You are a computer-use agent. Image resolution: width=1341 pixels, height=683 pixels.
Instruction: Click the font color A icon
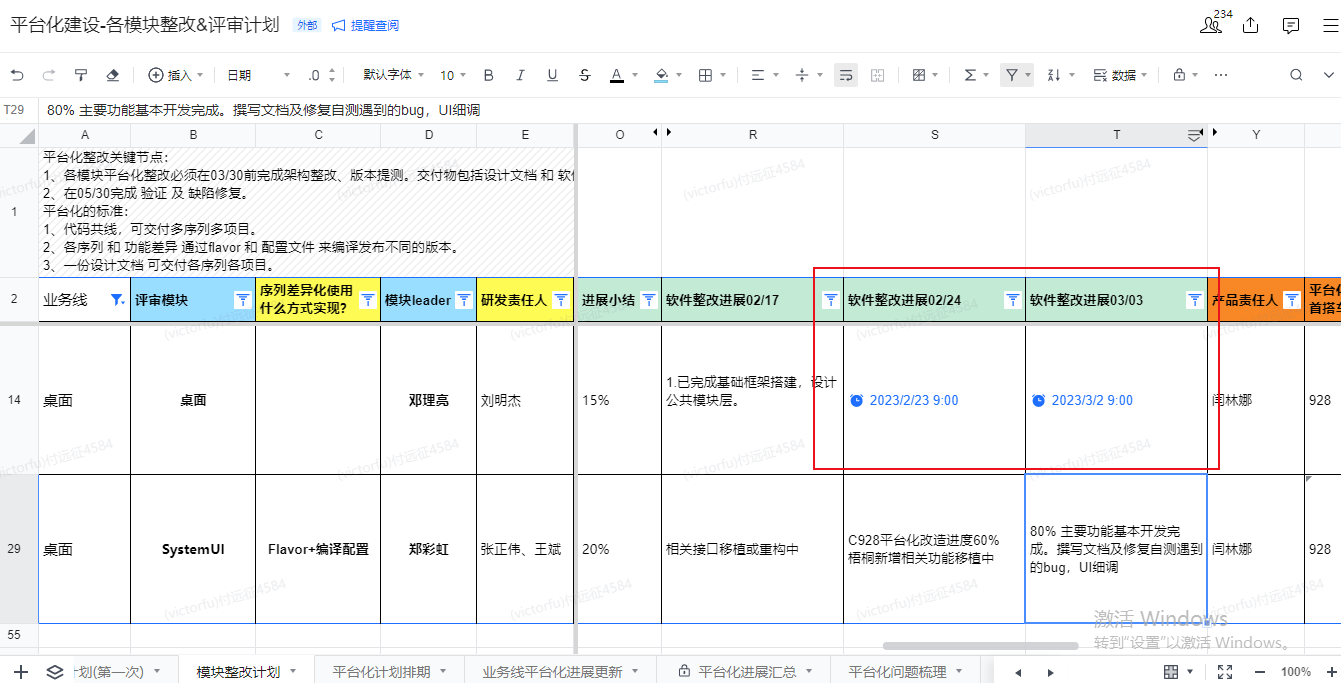[617, 75]
